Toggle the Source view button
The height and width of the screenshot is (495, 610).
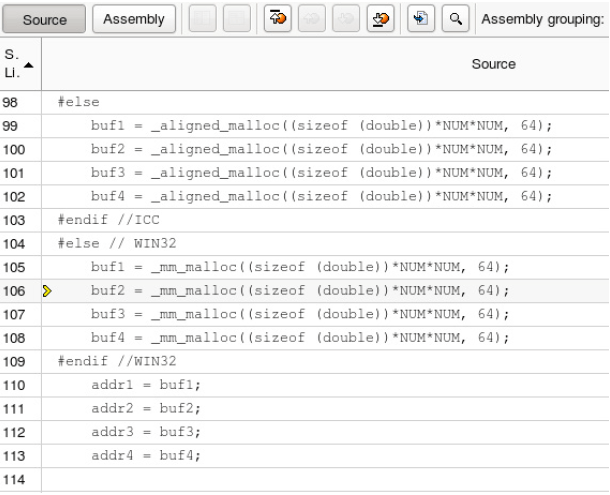(44, 19)
